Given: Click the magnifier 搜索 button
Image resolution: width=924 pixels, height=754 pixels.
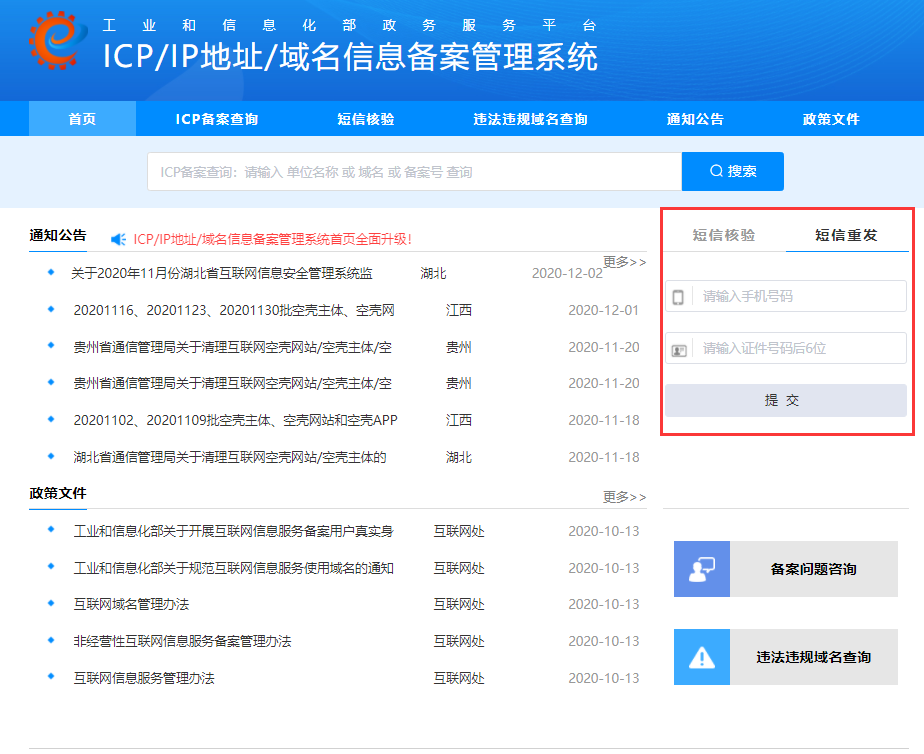Looking at the screenshot, I should tap(732, 172).
